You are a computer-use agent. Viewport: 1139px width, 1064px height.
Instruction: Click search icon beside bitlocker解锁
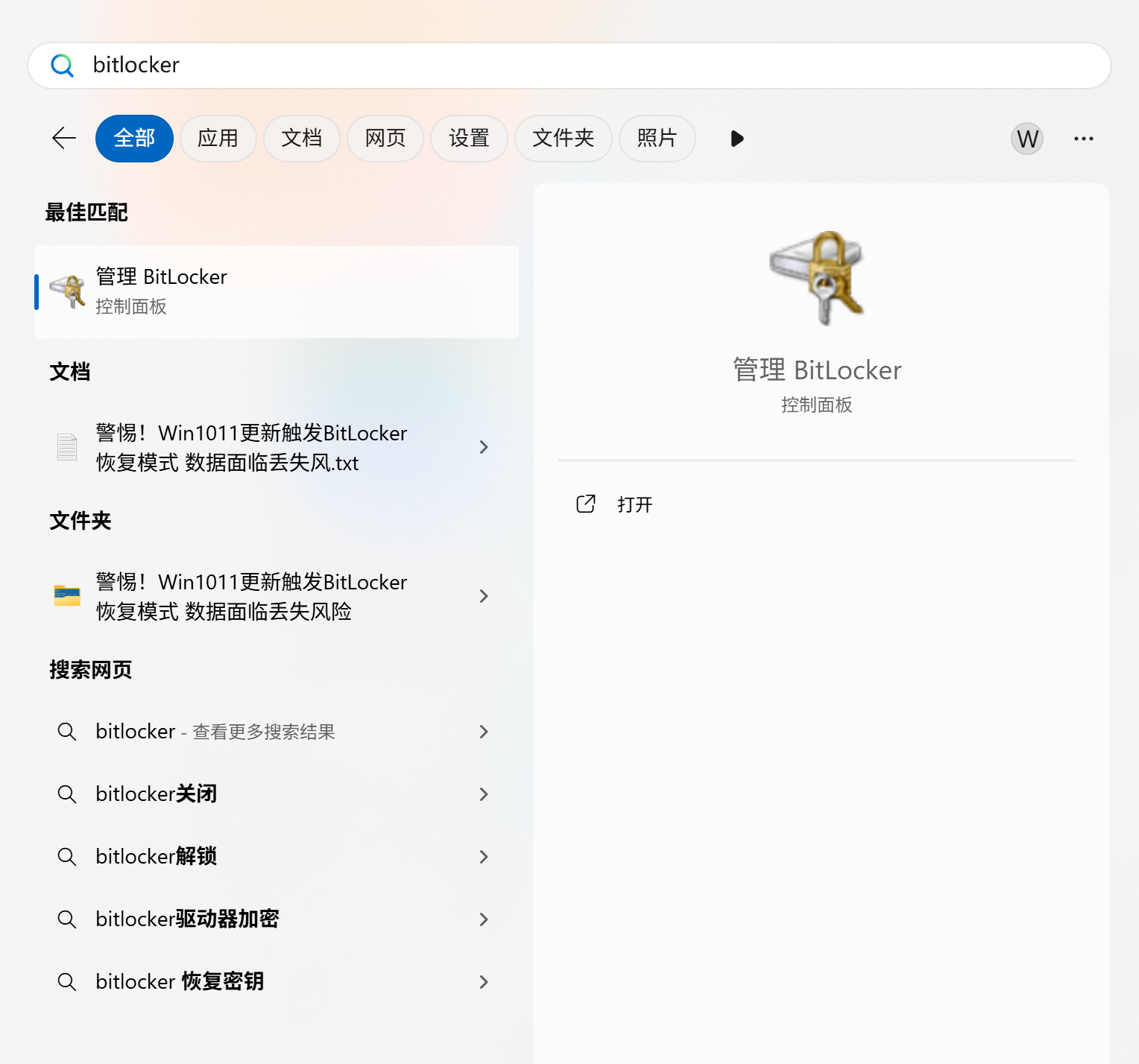pos(67,857)
